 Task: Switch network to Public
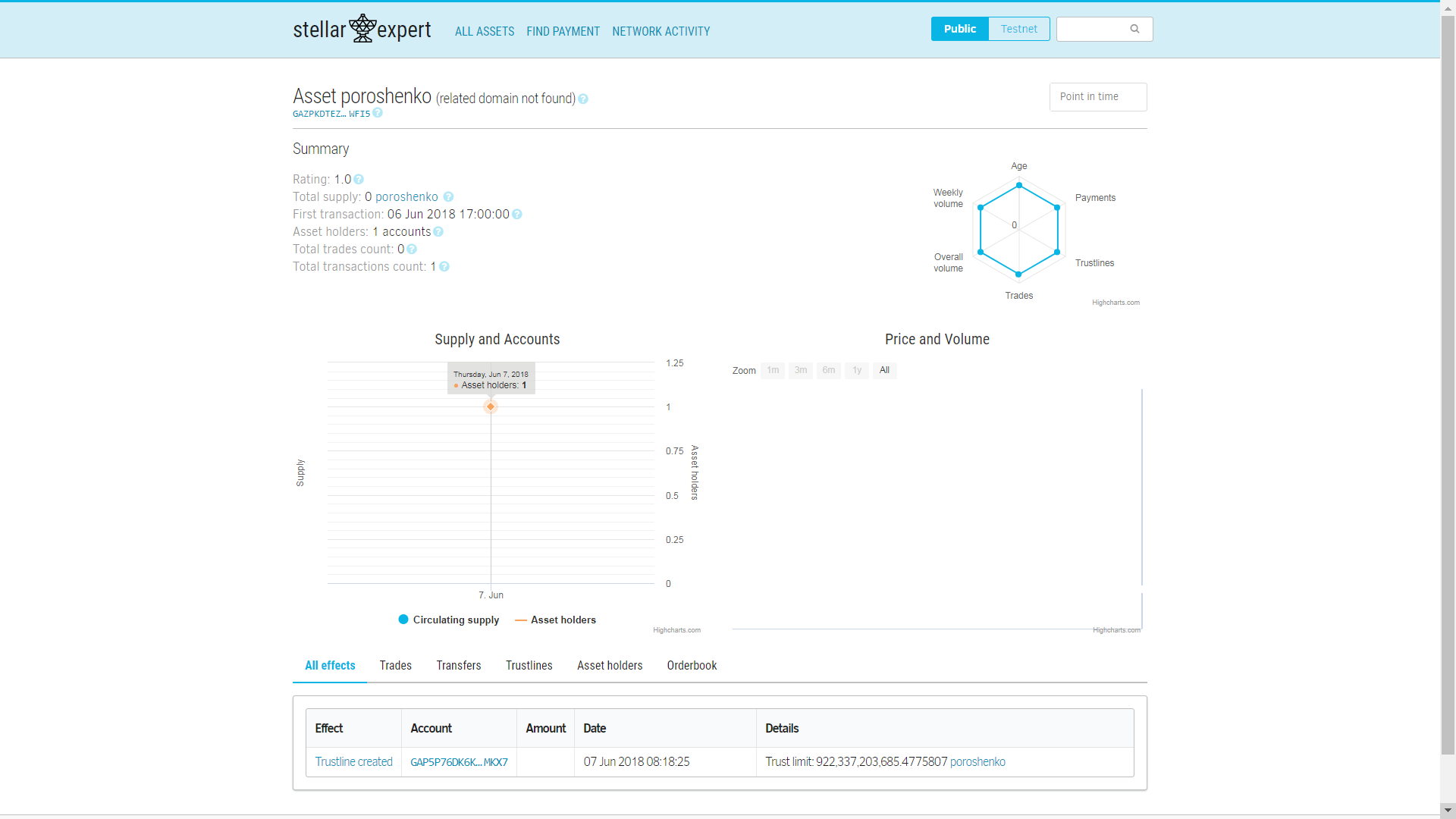(x=960, y=29)
